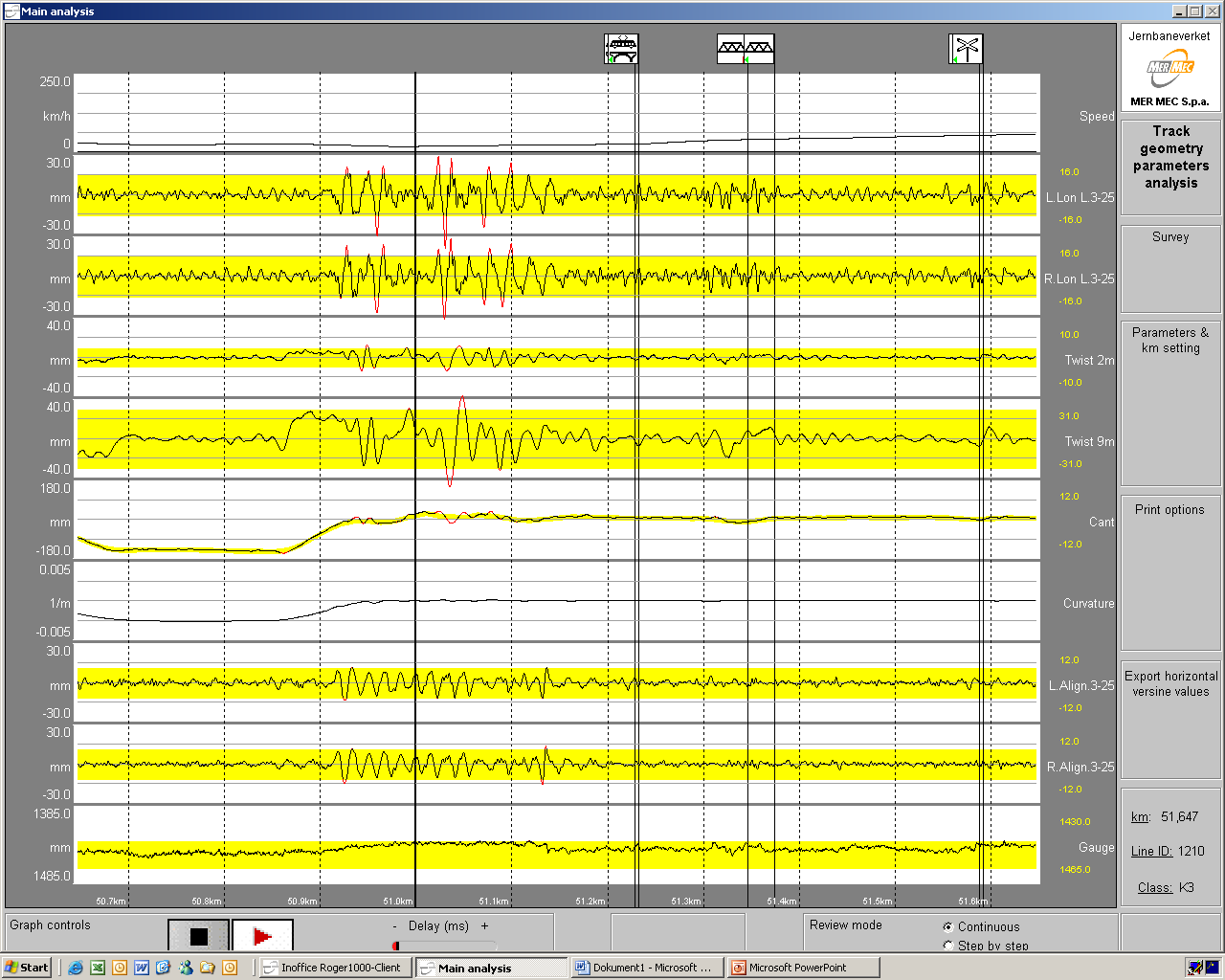Start graph playback with red arrow
This screenshot has width=1225, height=980.
pos(262,936)
